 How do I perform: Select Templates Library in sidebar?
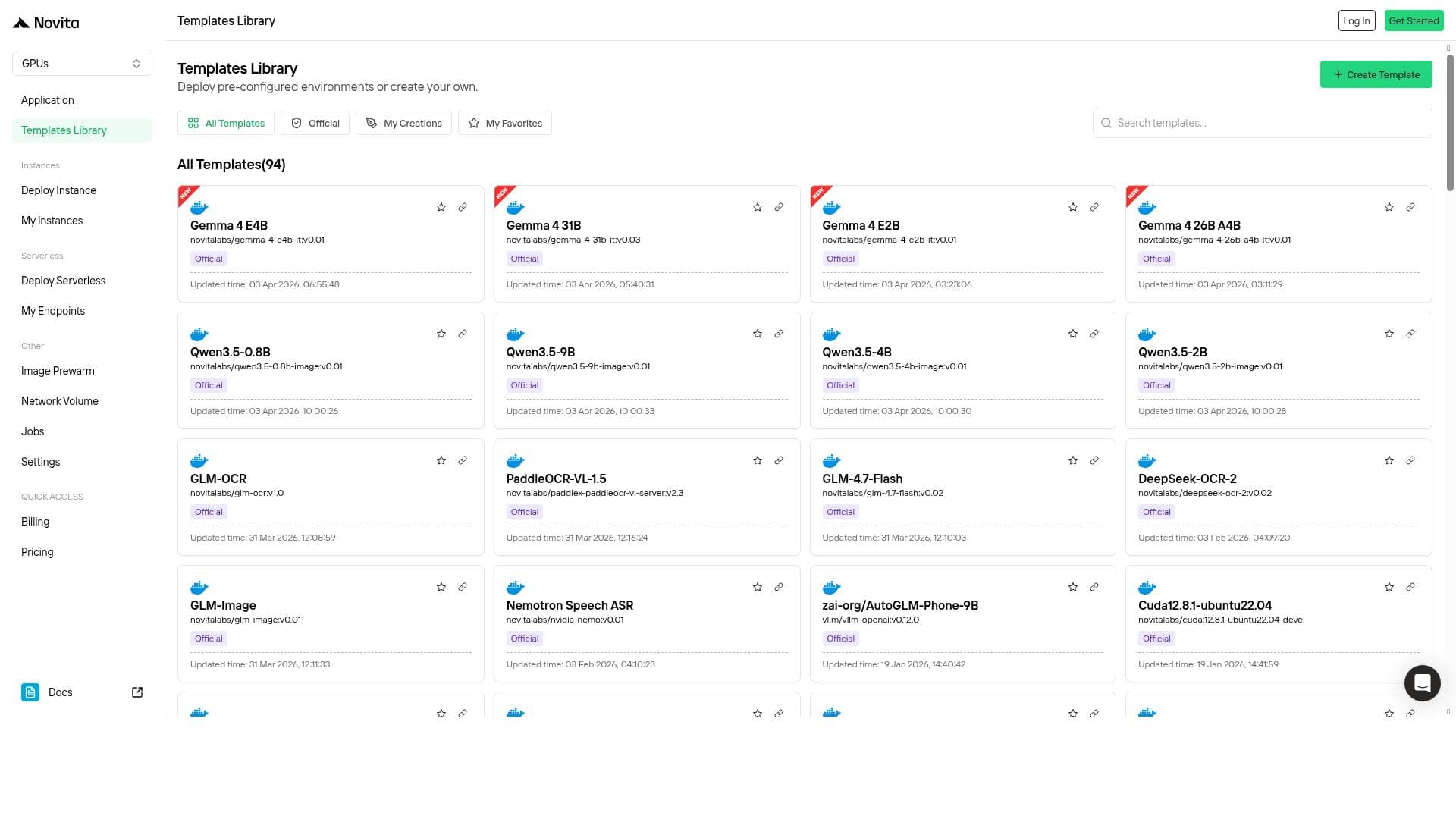[x=82, y=130]
